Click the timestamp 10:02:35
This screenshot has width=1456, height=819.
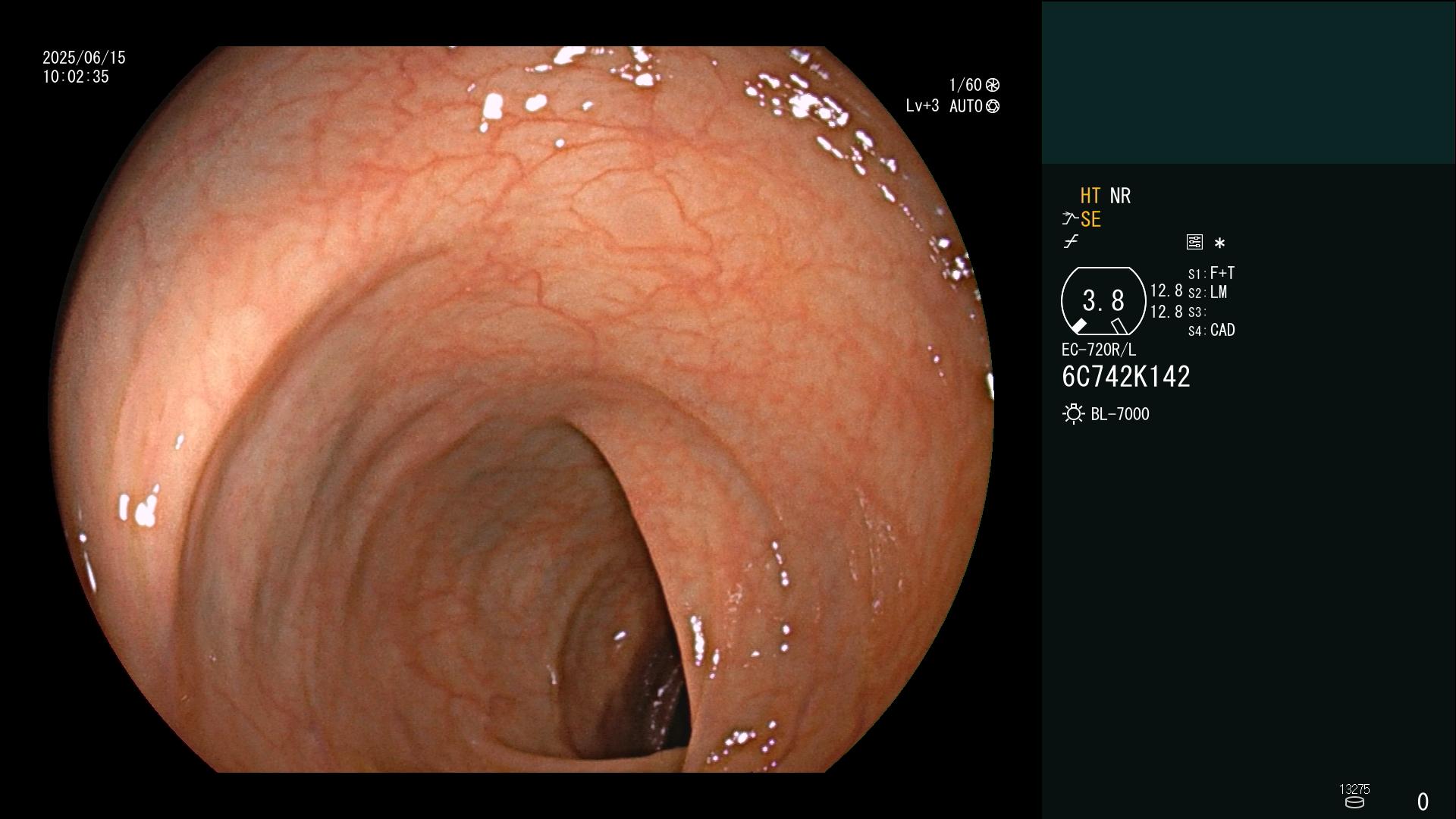click(x=76, y=77)
